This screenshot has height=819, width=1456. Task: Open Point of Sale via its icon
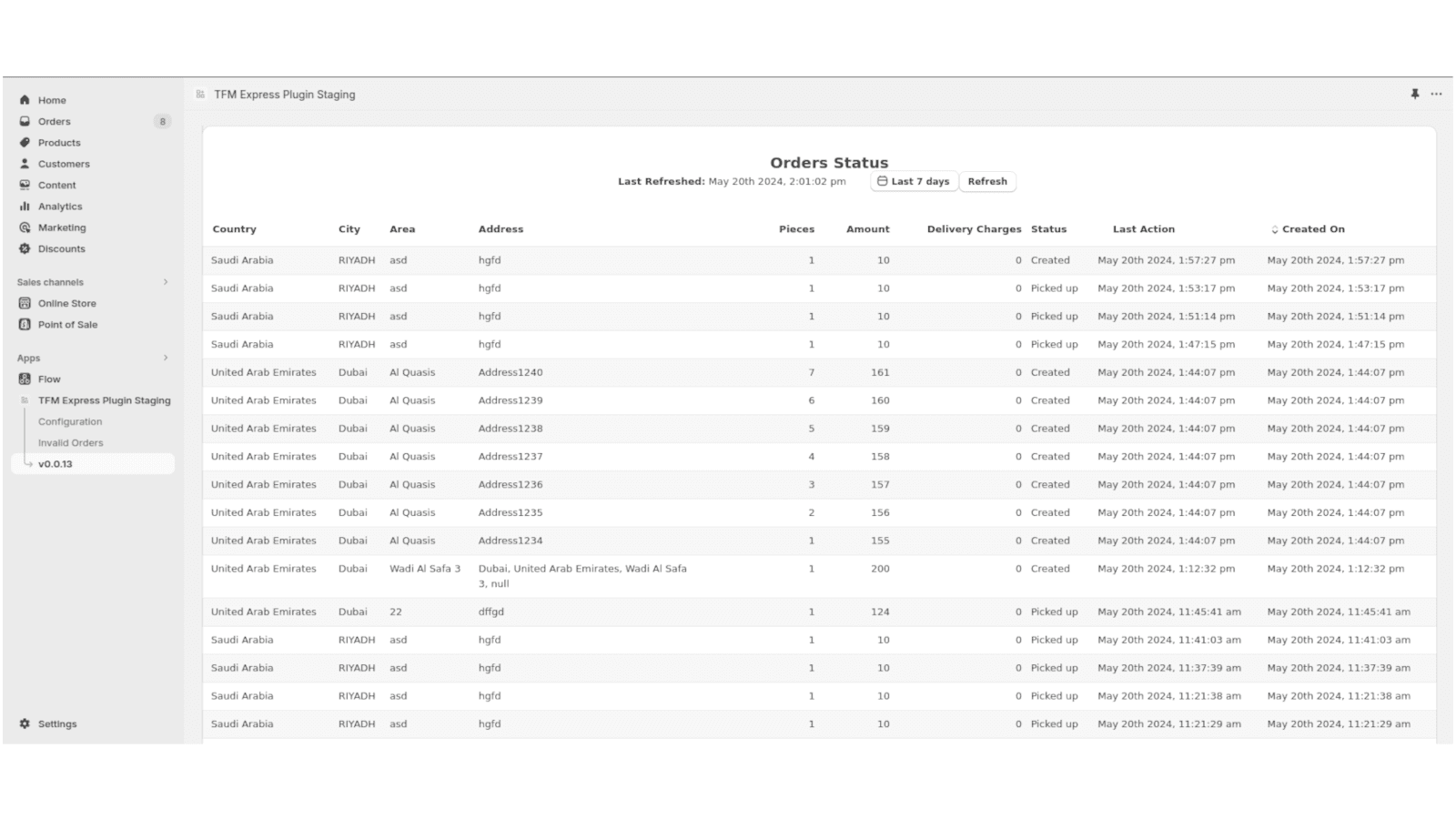25,324
